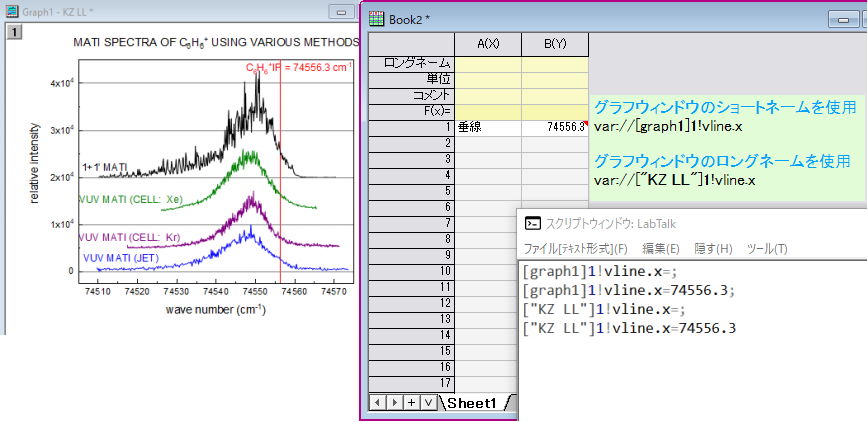Click the Script Window LabTalk icon
The width and height of the screenshot is (868, 422).
[533, 223]
